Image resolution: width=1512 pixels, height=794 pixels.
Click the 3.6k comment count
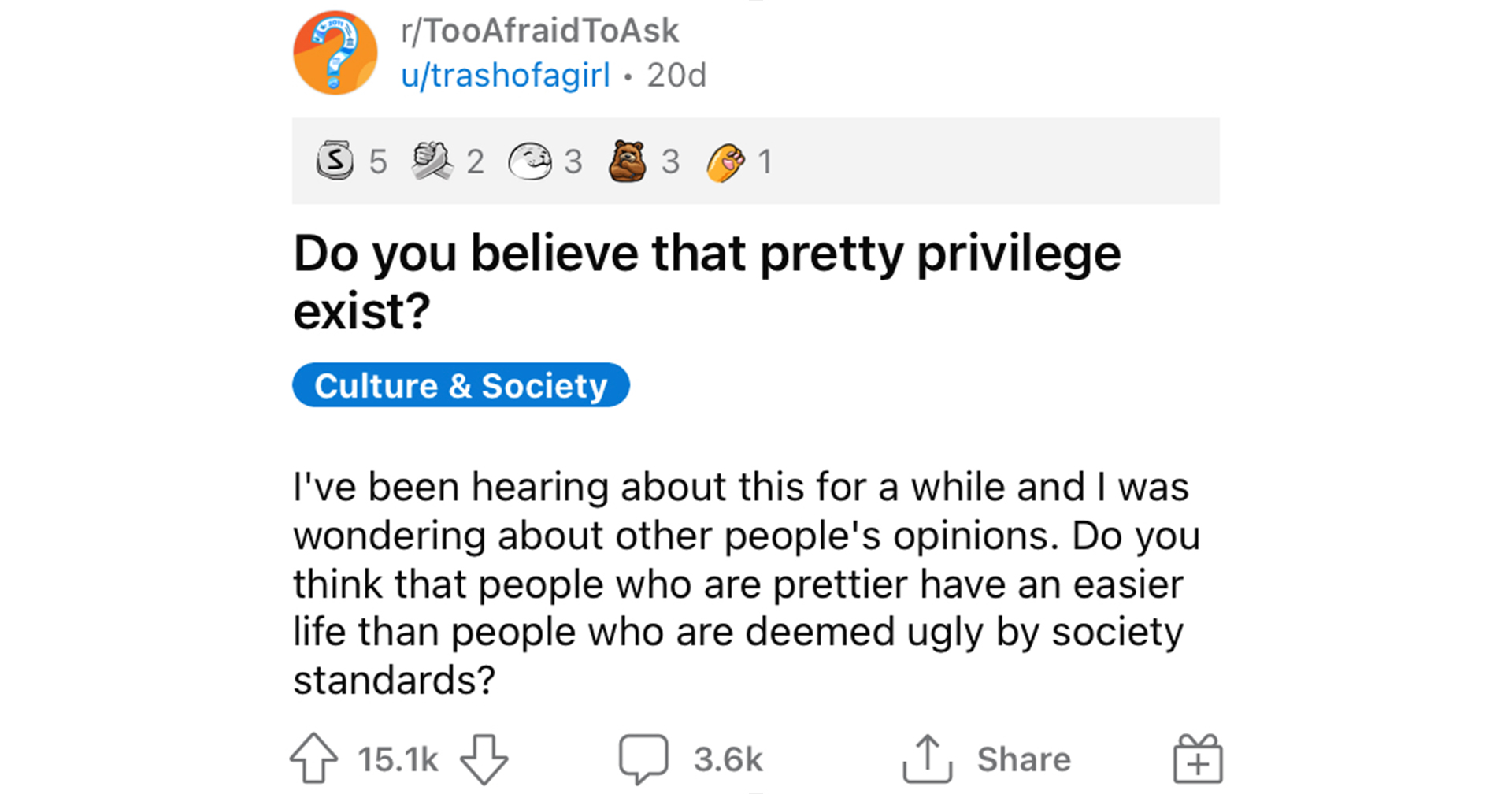728,759
